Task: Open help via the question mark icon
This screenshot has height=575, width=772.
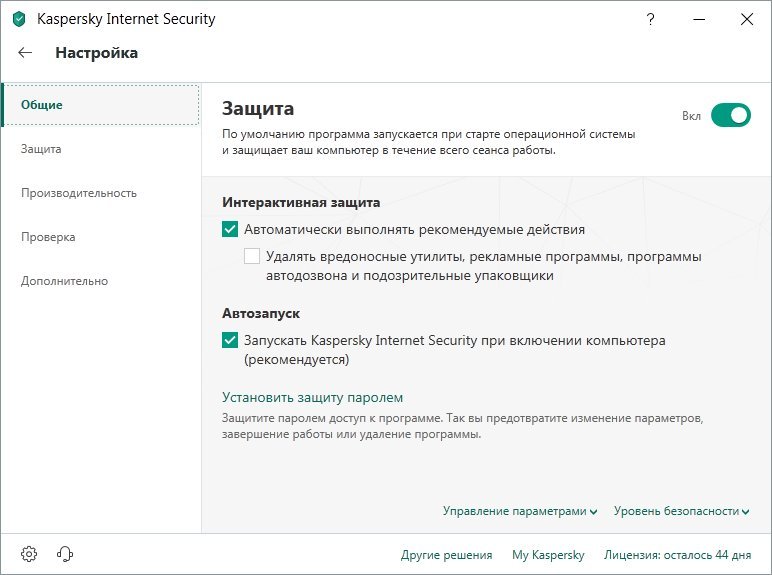Action: tap(650, 19)
